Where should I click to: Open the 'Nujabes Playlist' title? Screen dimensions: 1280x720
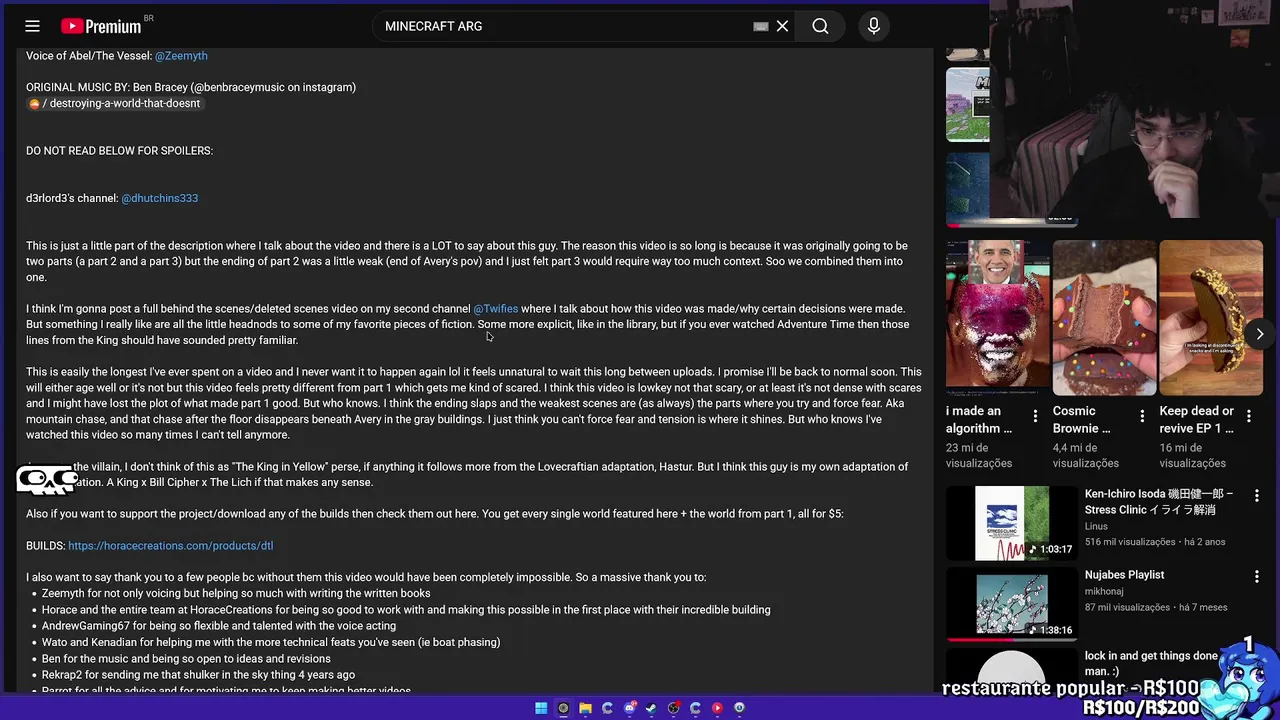point(1124,575)
